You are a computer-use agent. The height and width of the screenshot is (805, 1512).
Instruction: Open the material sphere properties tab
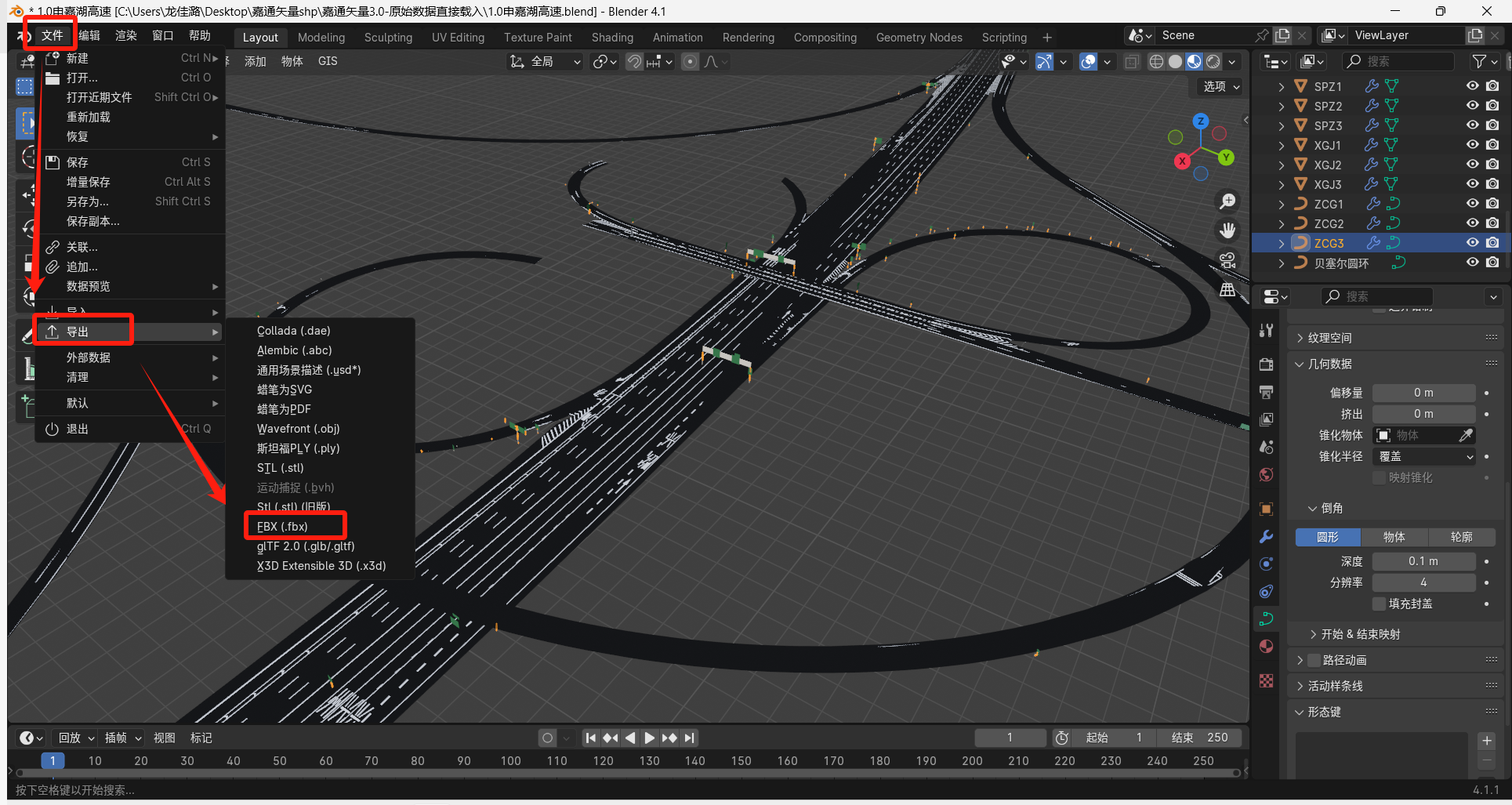pos(1266,647)
